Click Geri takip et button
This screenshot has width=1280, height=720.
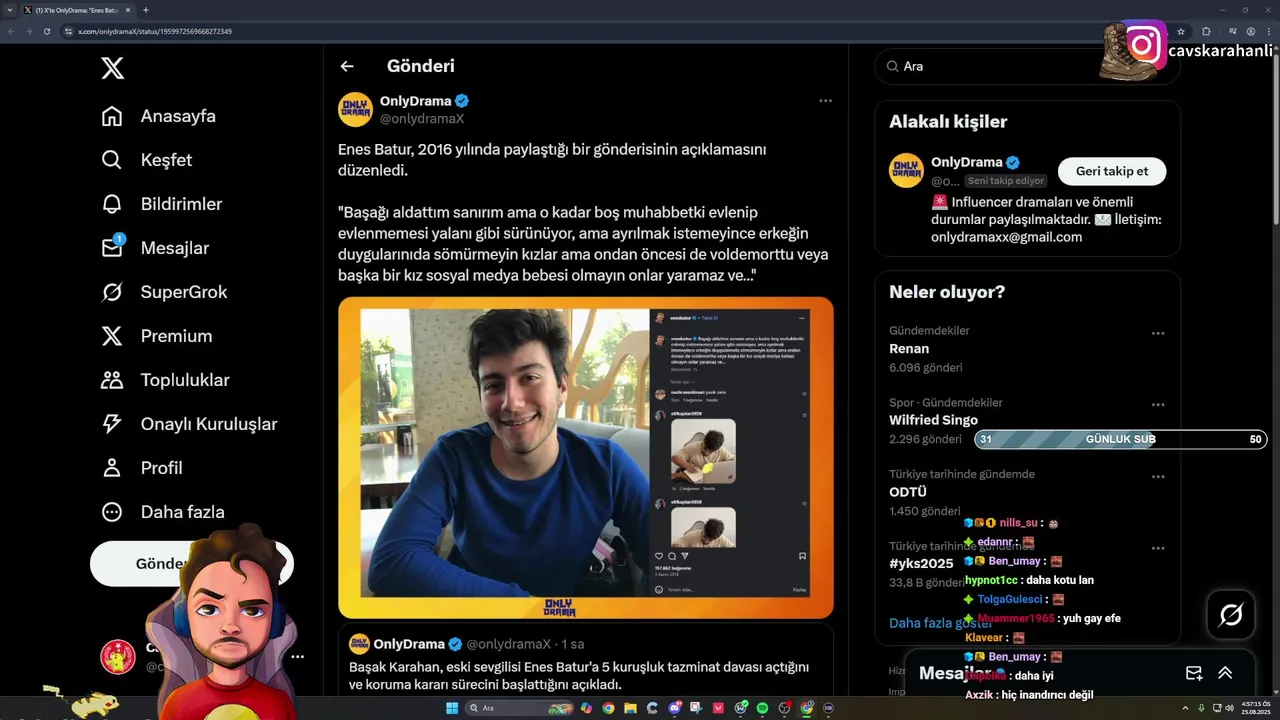click(1112, 171)
